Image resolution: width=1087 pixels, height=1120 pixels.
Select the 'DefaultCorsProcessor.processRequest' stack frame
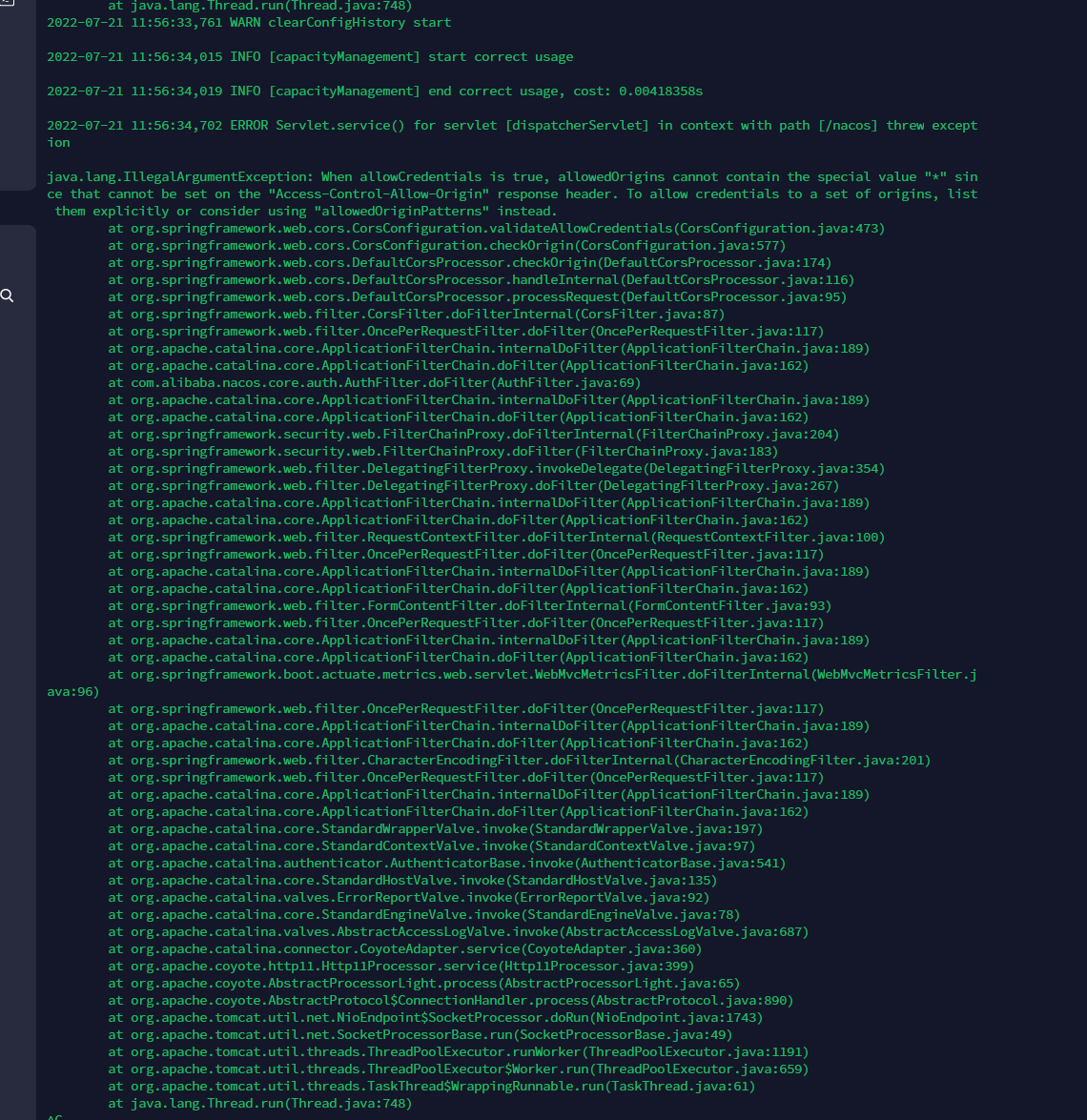pos(478,296)
